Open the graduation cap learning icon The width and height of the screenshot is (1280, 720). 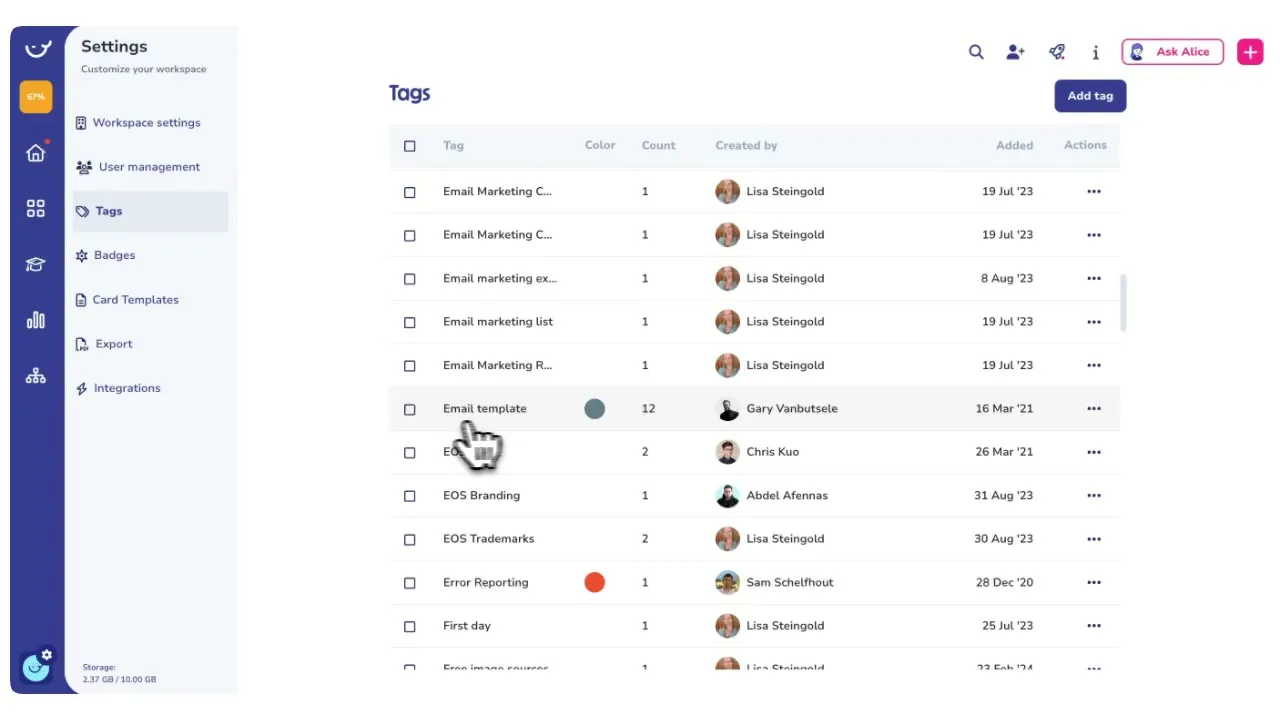pyautogui.click(x=36, y=265)
